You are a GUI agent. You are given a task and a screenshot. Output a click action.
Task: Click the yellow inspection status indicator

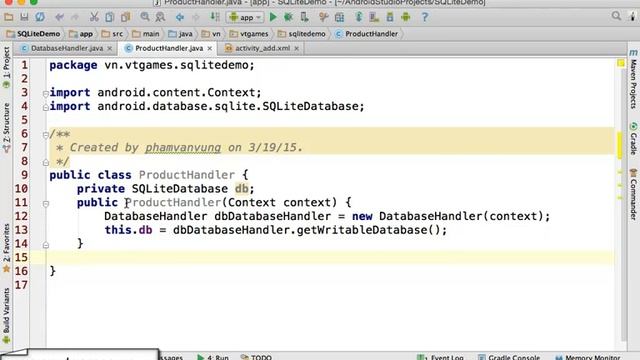coord(621,63)
